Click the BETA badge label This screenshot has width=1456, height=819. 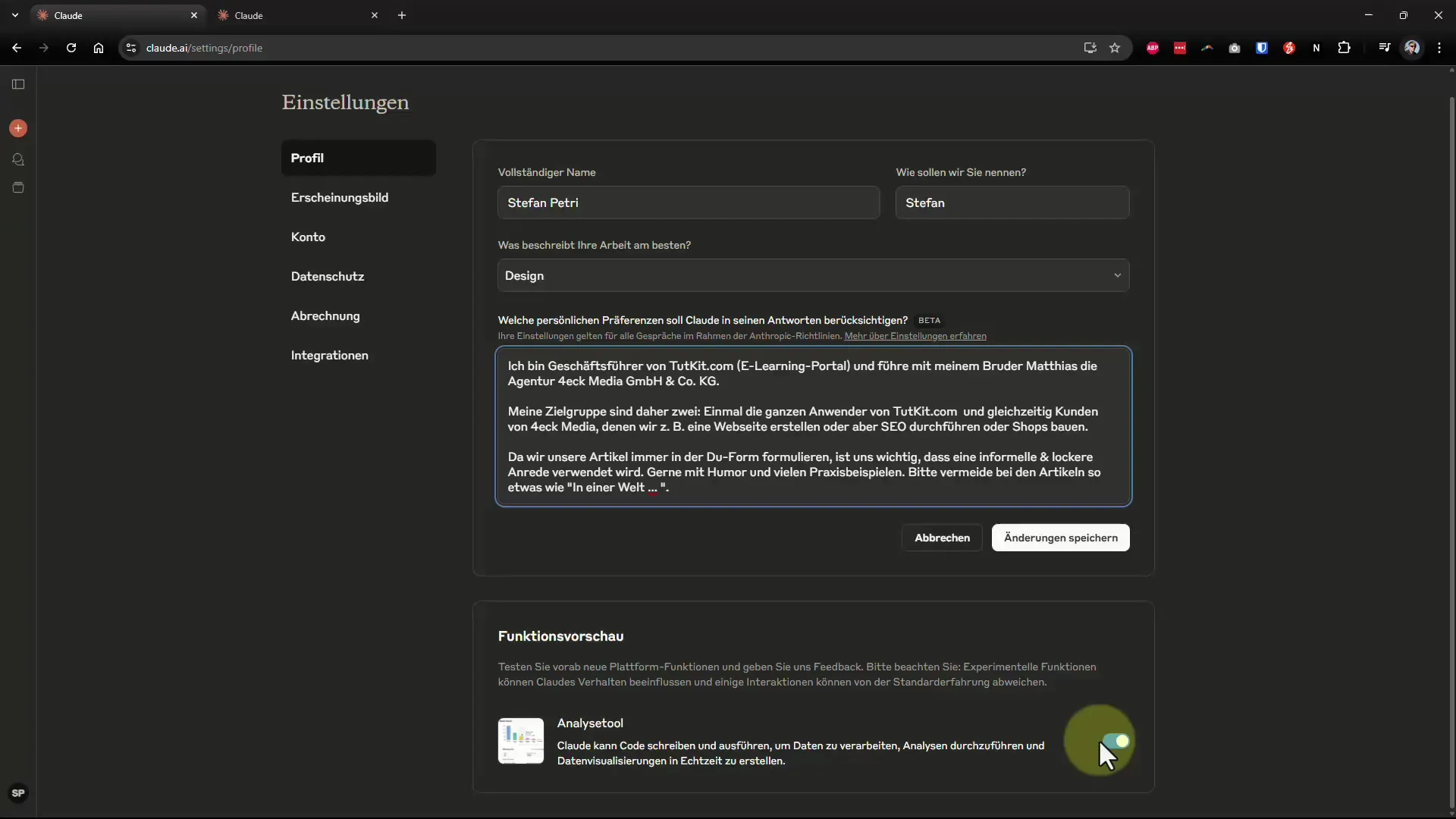(x=929, y=321)
